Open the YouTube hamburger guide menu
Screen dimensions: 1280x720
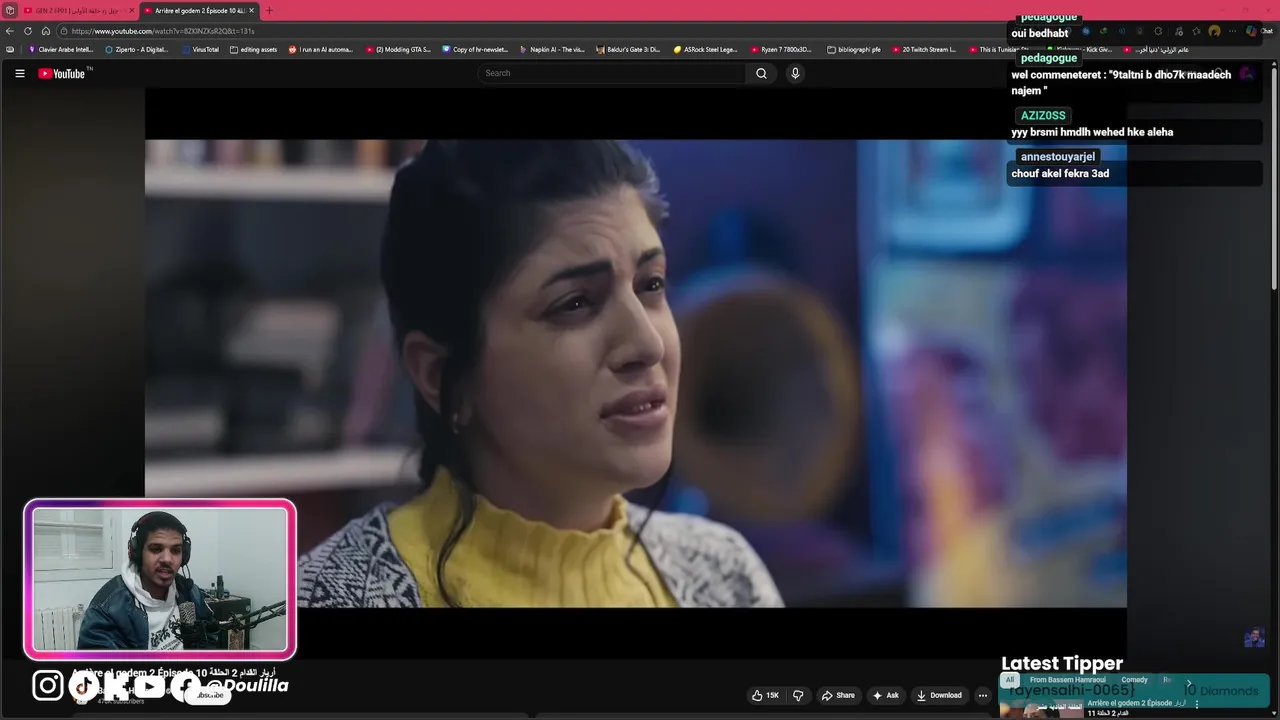(x=19, y=73)
